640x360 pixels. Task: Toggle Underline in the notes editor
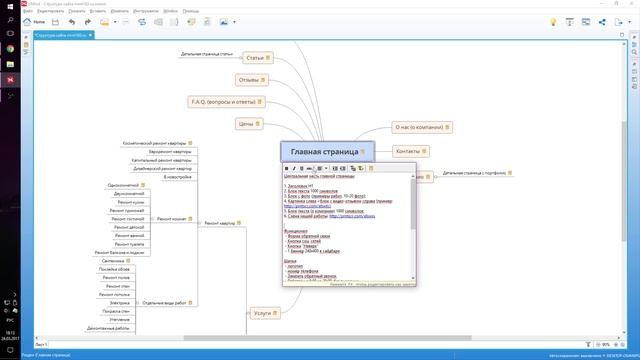(x=302, y=168)
